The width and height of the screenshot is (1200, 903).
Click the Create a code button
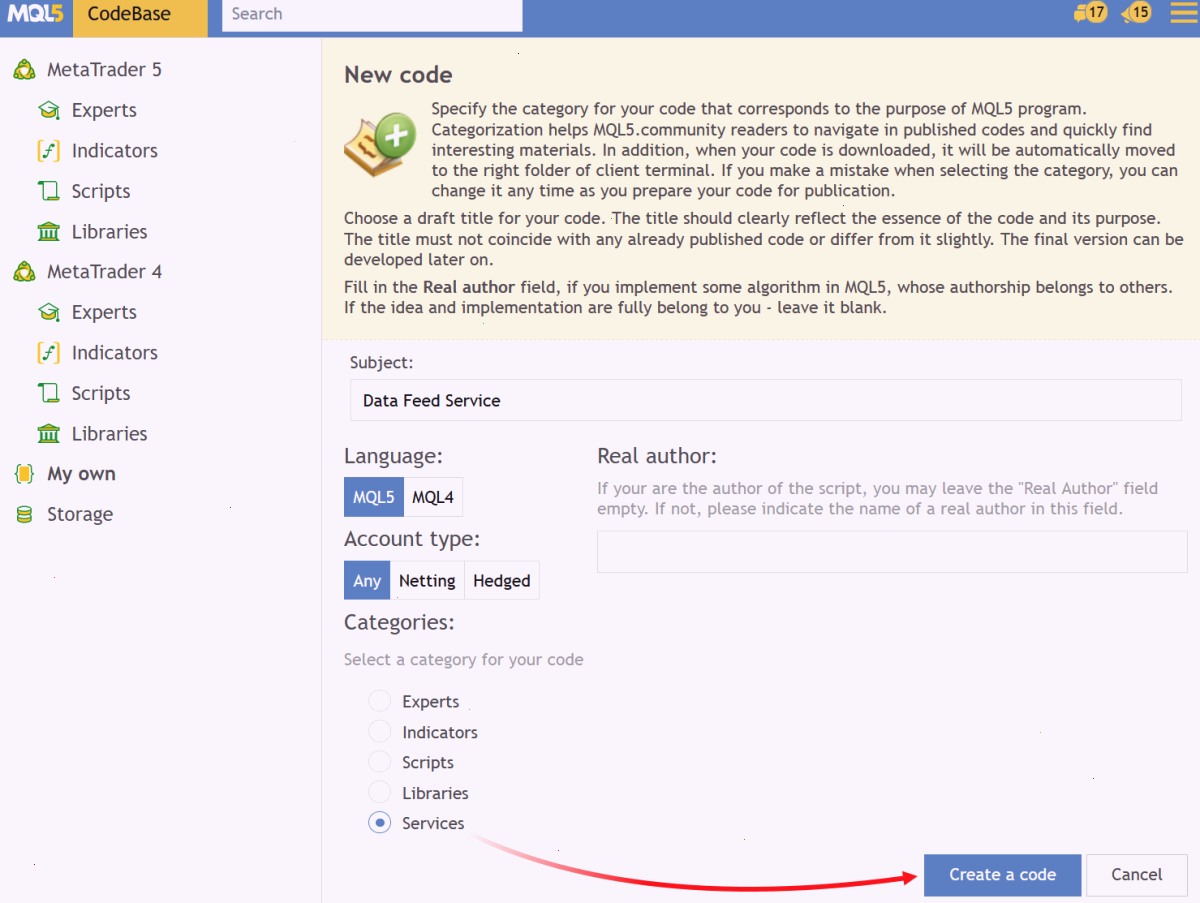click(x=1003, y=875)
